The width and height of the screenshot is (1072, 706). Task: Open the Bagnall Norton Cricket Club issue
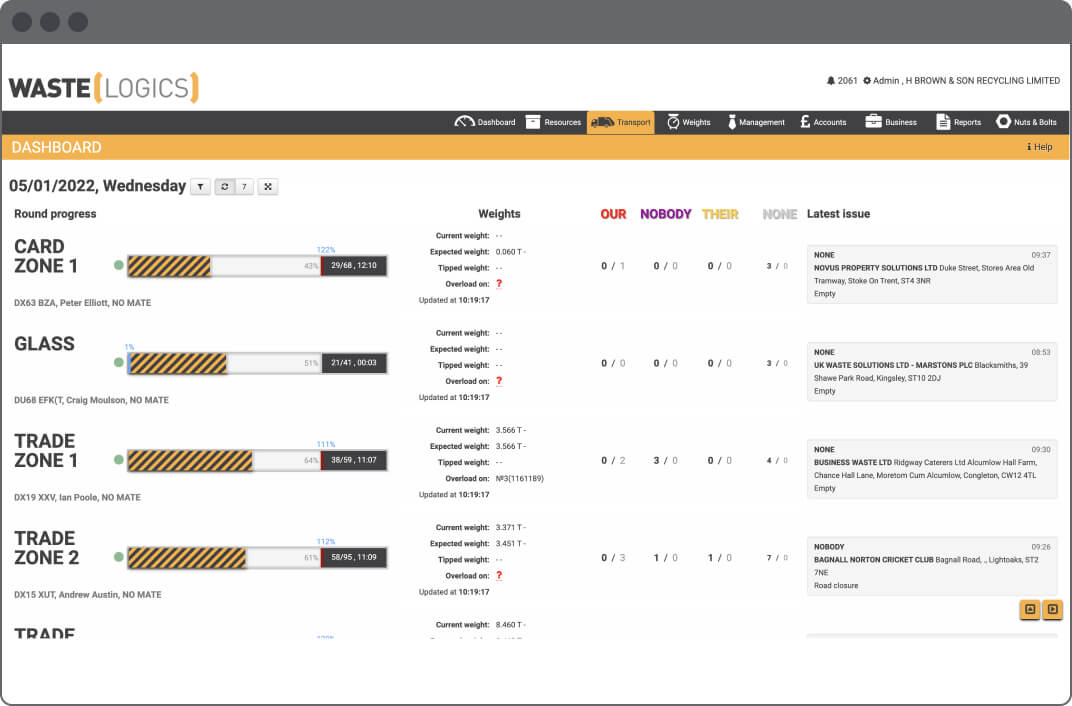point(932,566)
